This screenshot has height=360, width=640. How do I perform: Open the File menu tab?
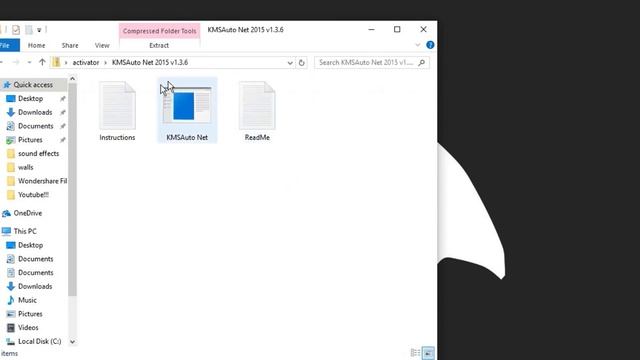click(x=8, y=45)
